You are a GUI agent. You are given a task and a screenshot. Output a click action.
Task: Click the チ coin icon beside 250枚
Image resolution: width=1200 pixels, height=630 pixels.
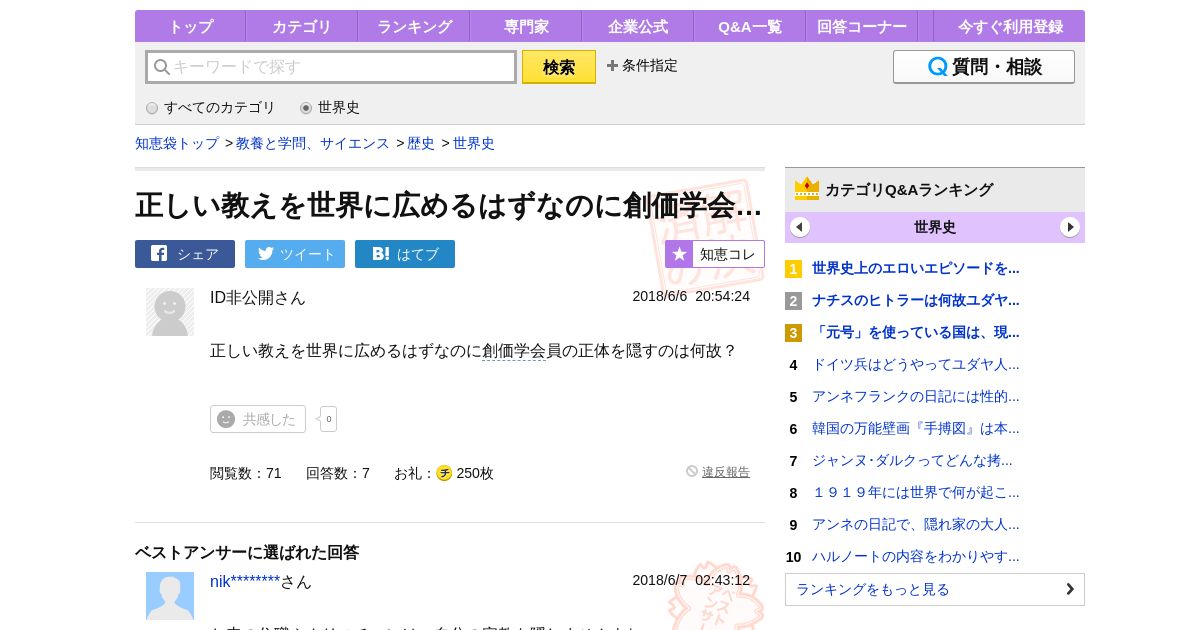tap(444, 473)
